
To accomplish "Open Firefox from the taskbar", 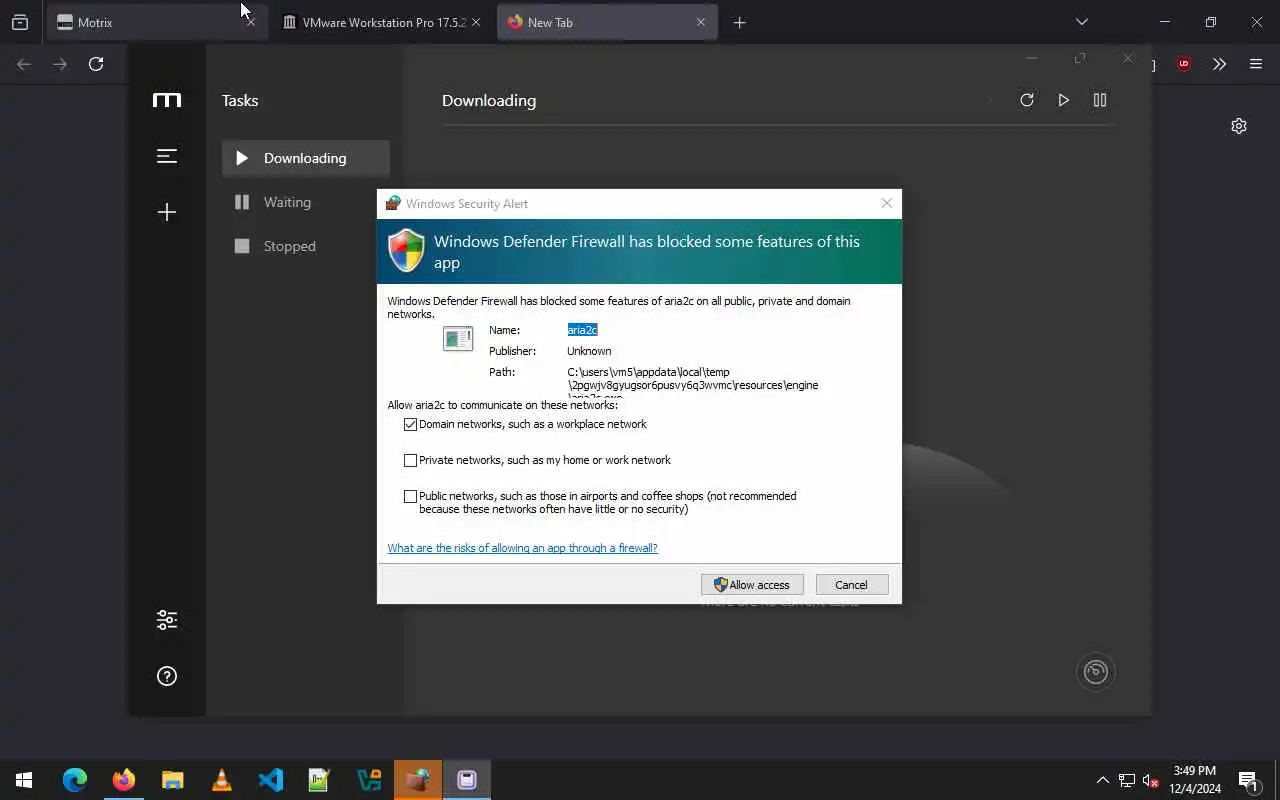I will [124, 780].
